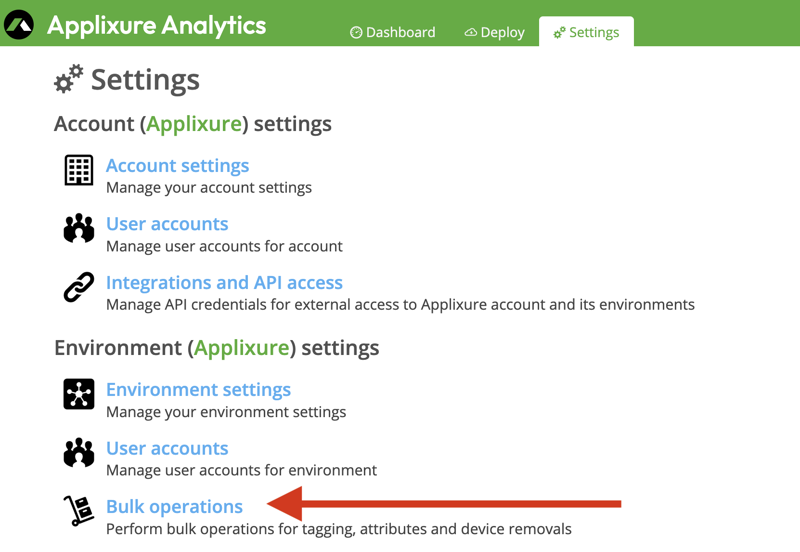Click people icon beside Manage user accounts for environment
The height and width of the screenshot is (552, 800).
[x=79, y=453]
